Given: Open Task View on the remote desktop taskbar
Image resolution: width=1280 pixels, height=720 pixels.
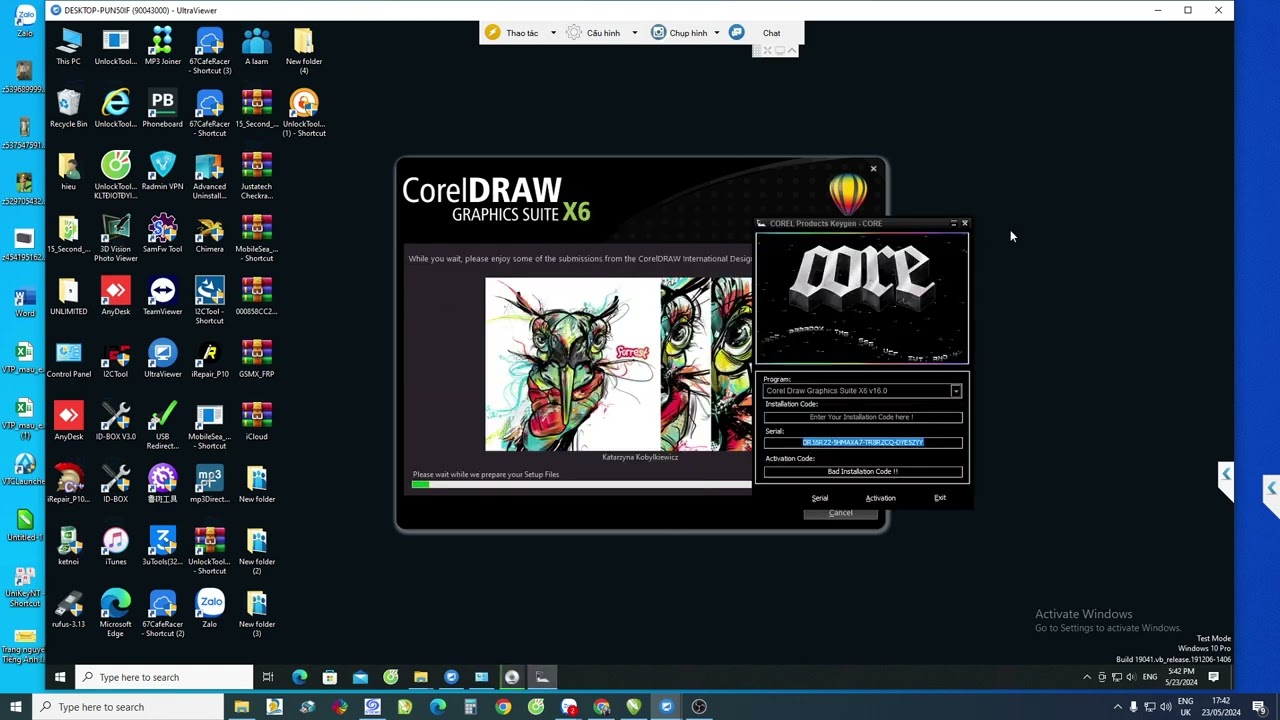Looking at the screenshot, I should 268,677.
